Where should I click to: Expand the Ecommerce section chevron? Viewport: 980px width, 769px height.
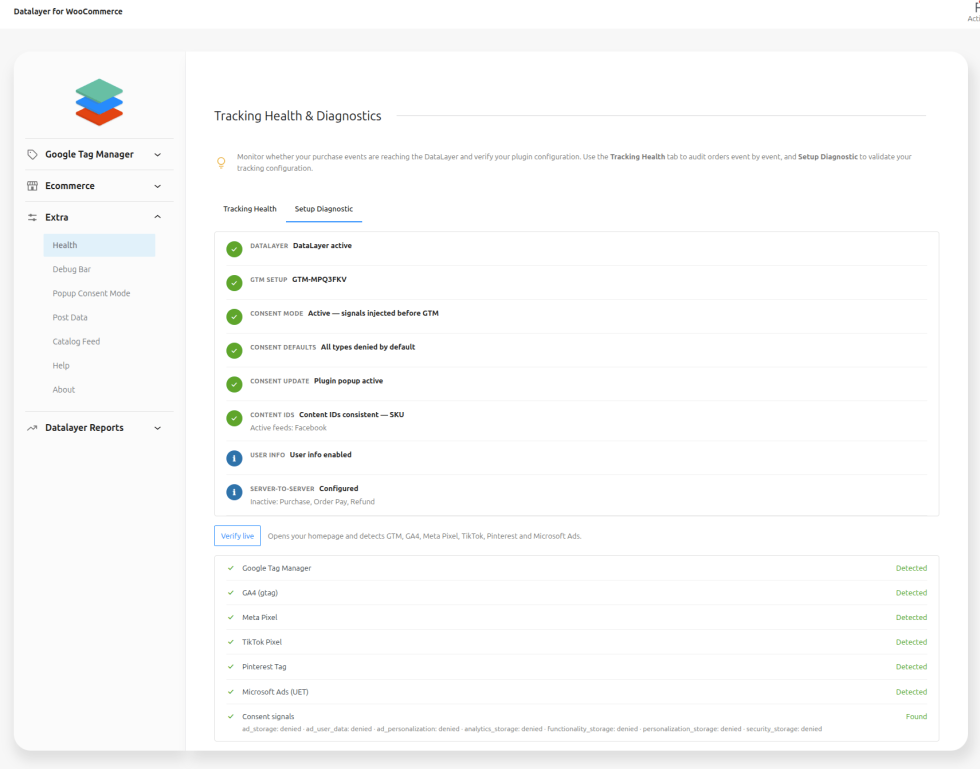pyautogui.click(x=158, y=186)
